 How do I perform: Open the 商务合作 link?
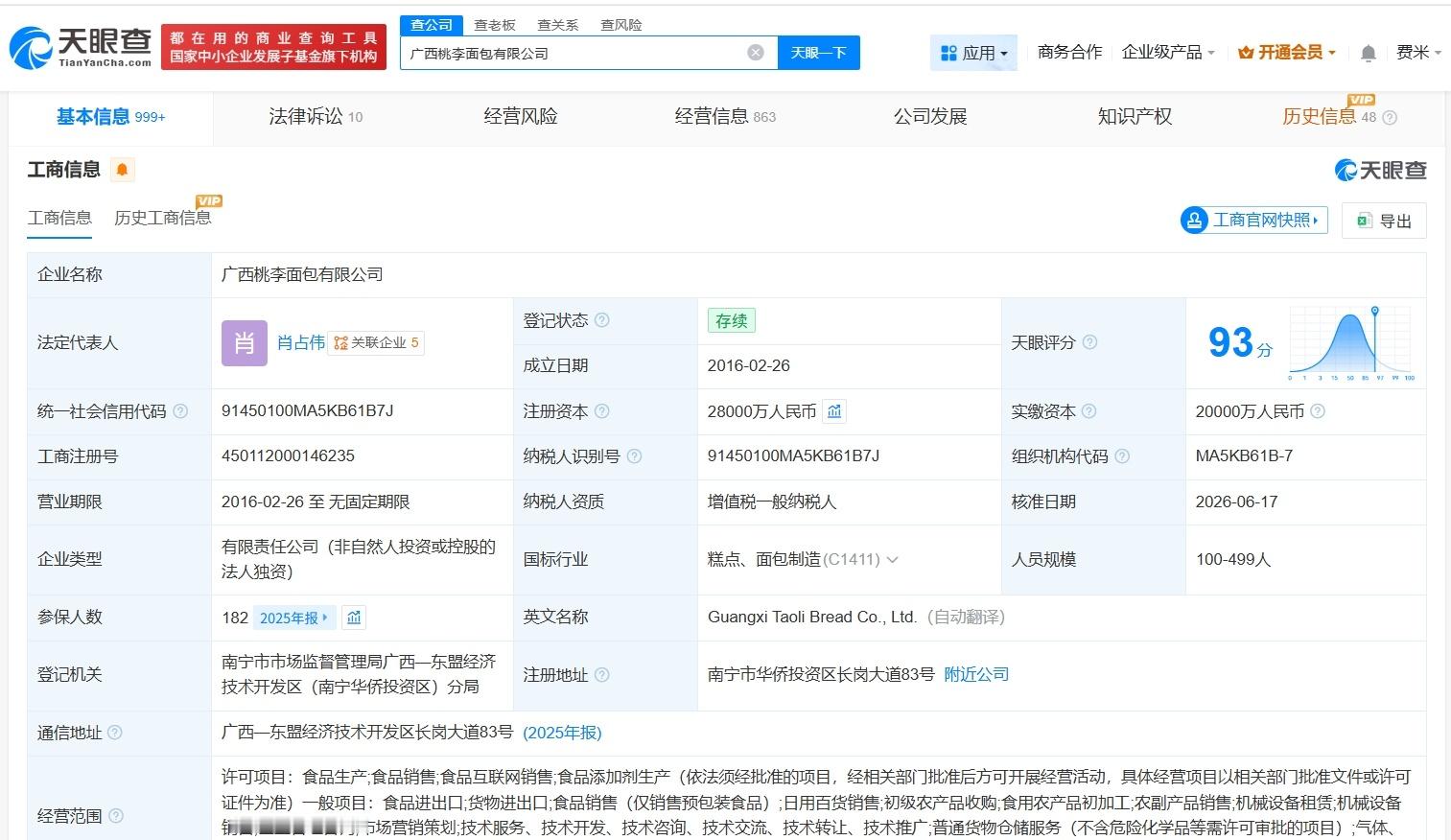tap(1069, 53)
